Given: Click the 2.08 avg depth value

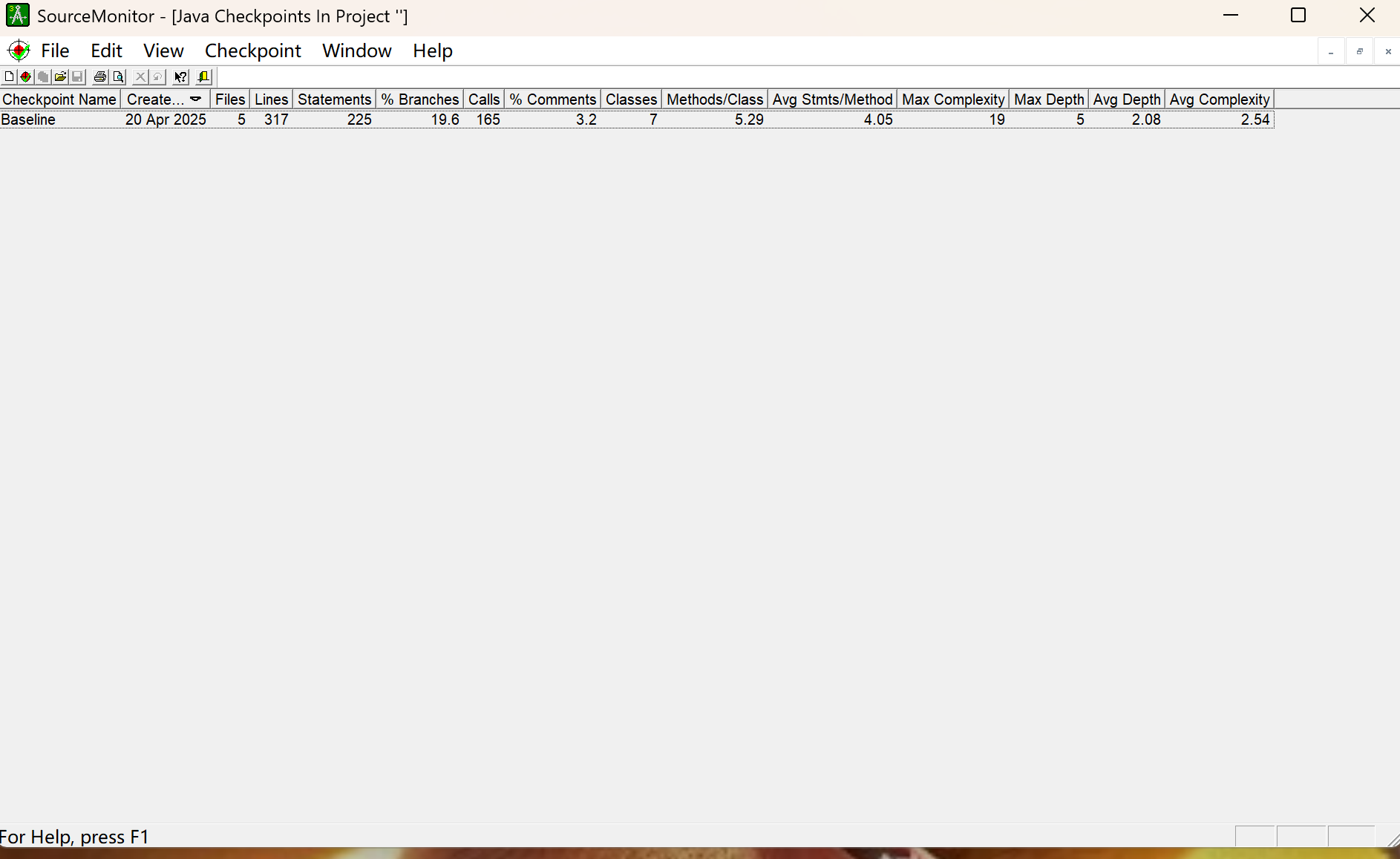Looking at the screenshot, I should (1146, 120).
